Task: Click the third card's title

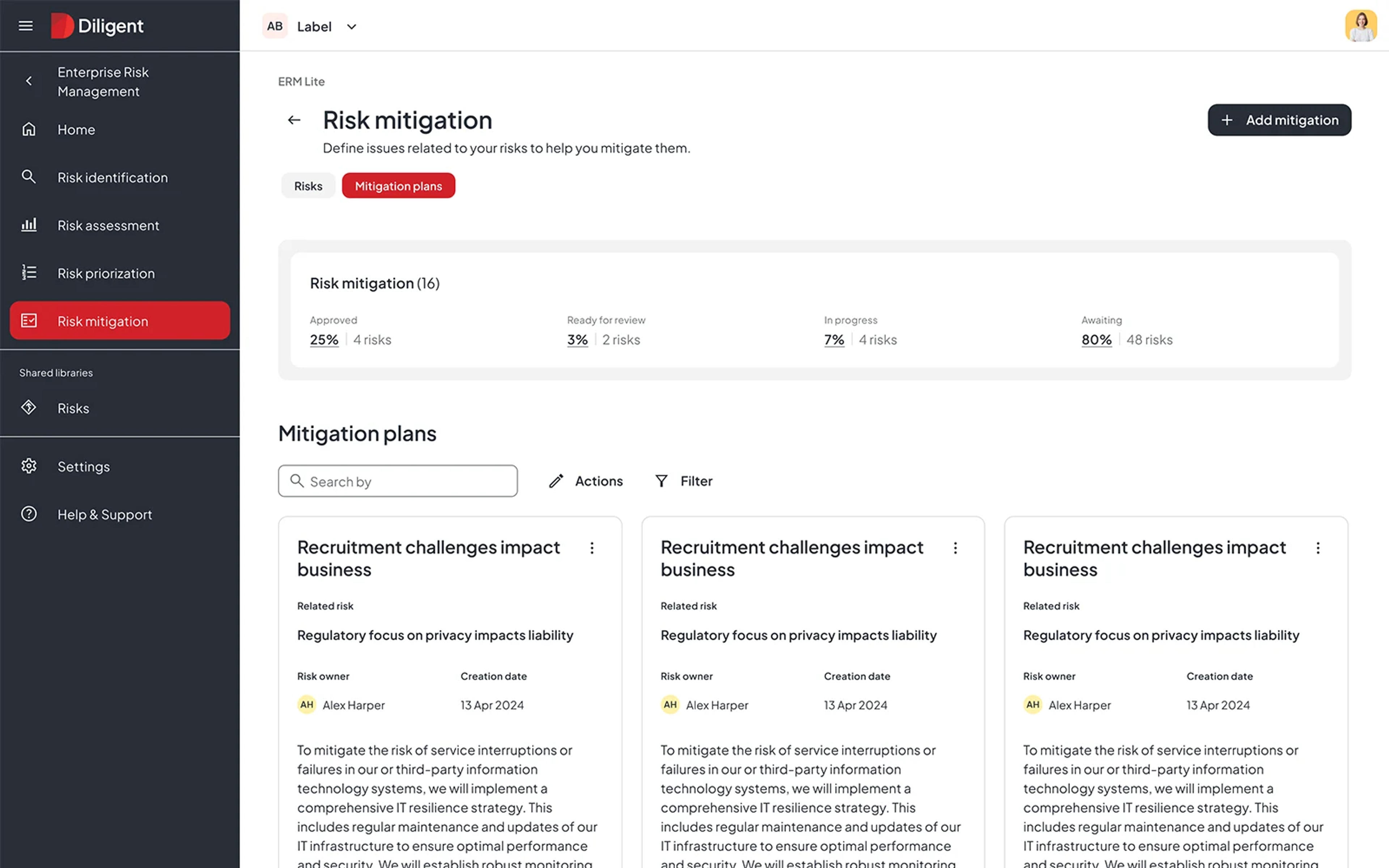Action: 1154,558
